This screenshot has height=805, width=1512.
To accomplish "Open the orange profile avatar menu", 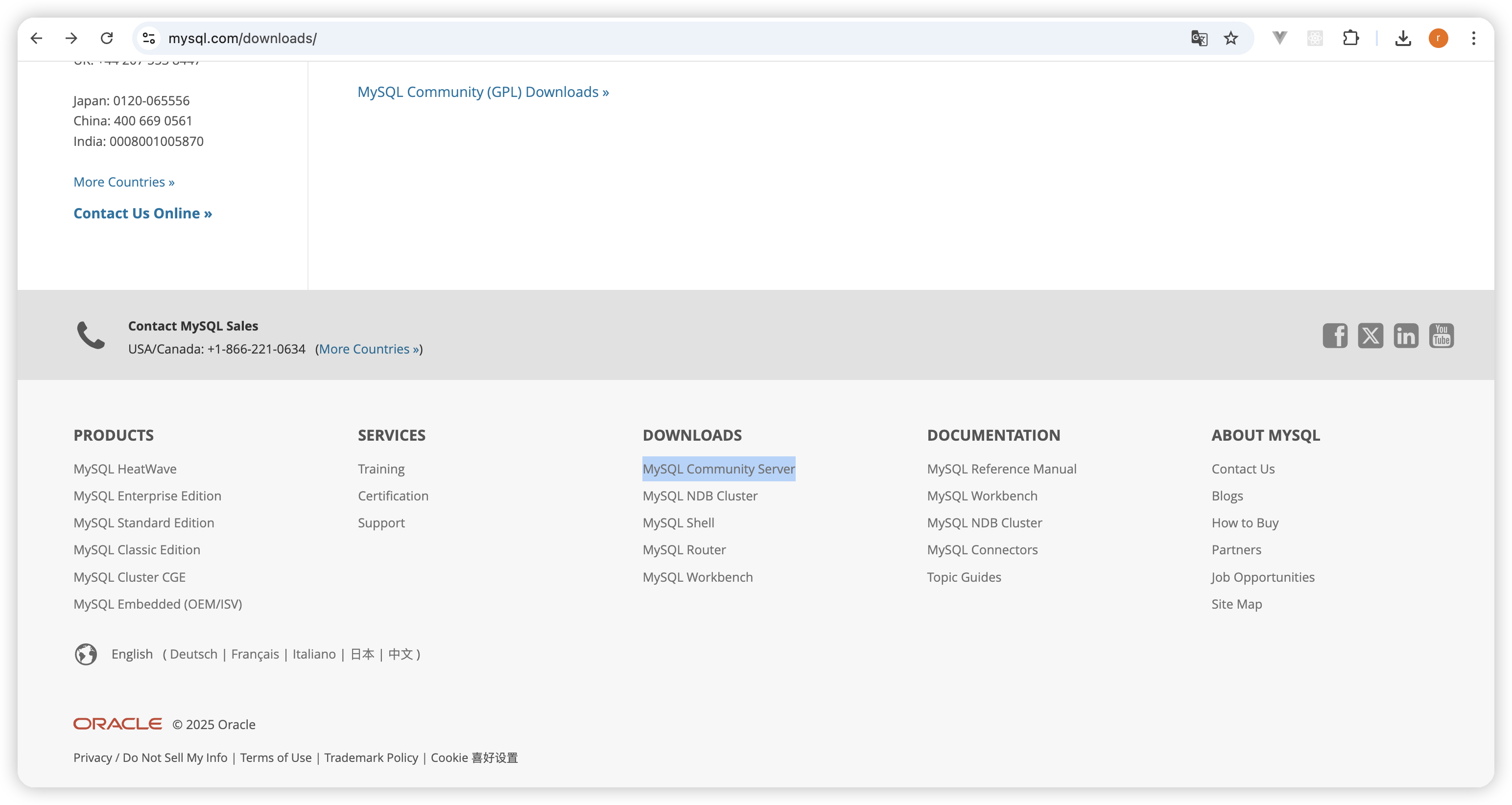I will click(1438, 38).
